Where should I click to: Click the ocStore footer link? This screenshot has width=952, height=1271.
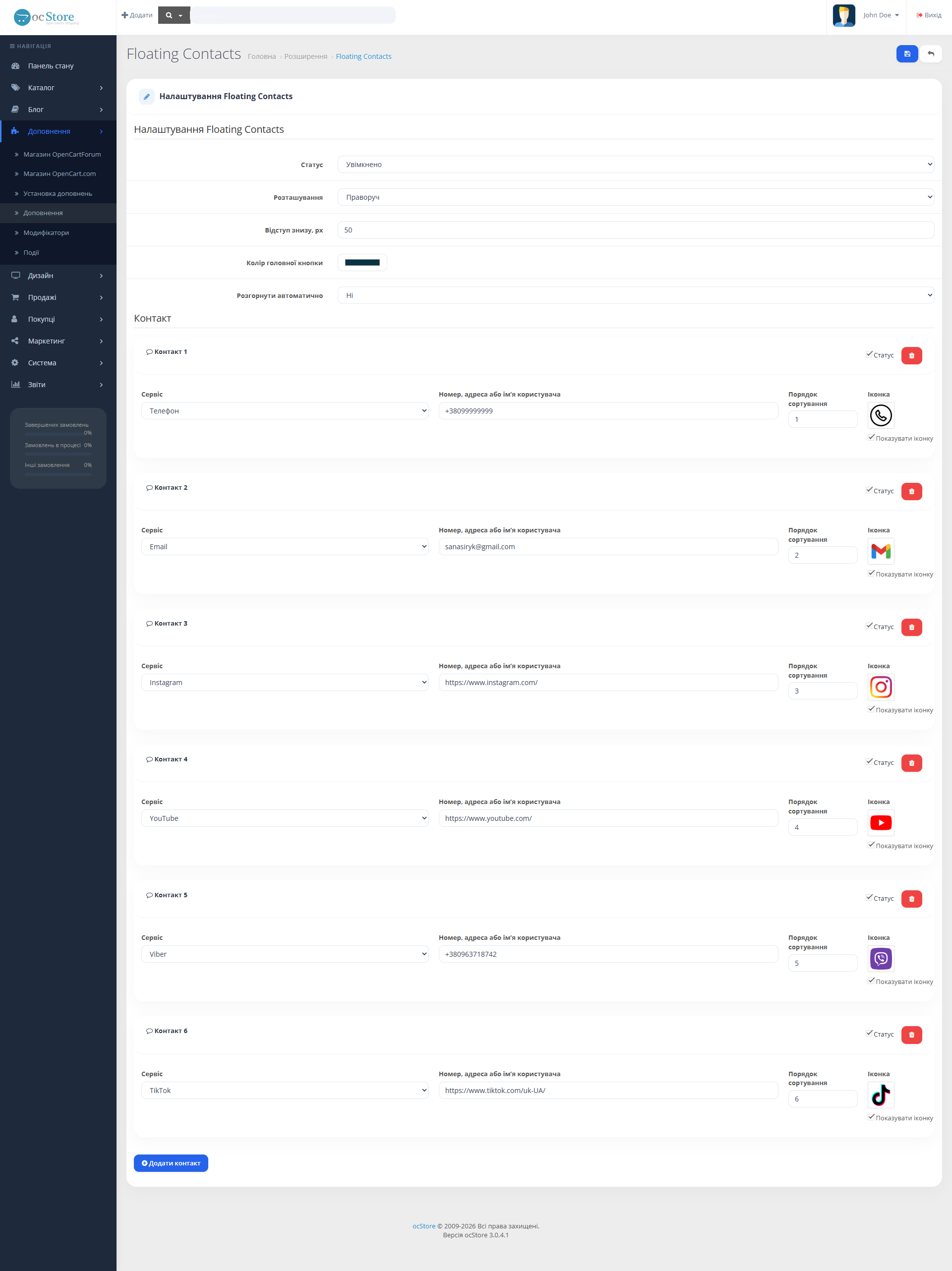(423, 1225)
